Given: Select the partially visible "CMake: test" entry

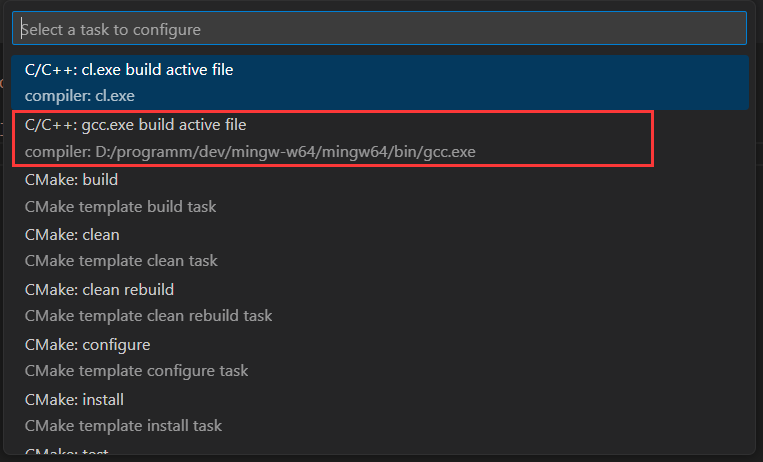Looking at the screenshot, I should point(66,454).
